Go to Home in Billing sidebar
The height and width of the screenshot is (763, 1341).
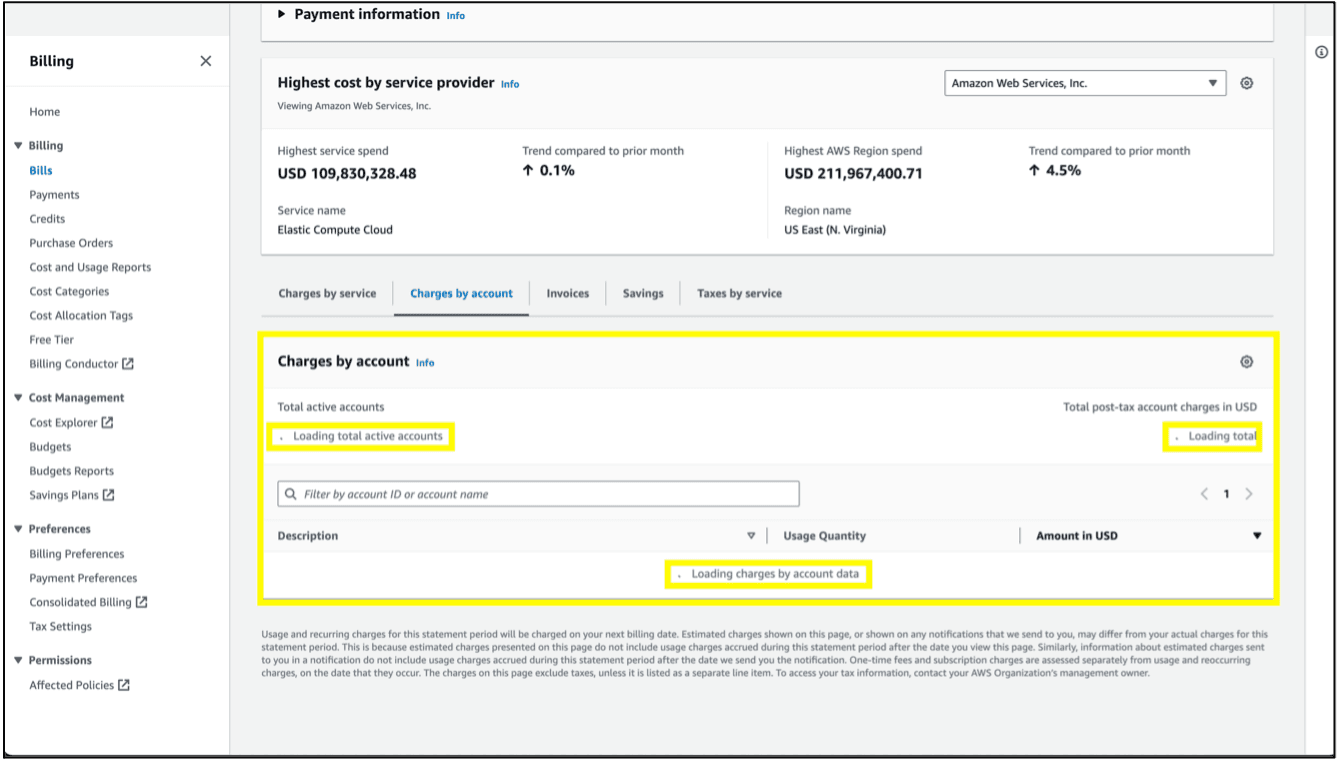(x=45, y=112)
